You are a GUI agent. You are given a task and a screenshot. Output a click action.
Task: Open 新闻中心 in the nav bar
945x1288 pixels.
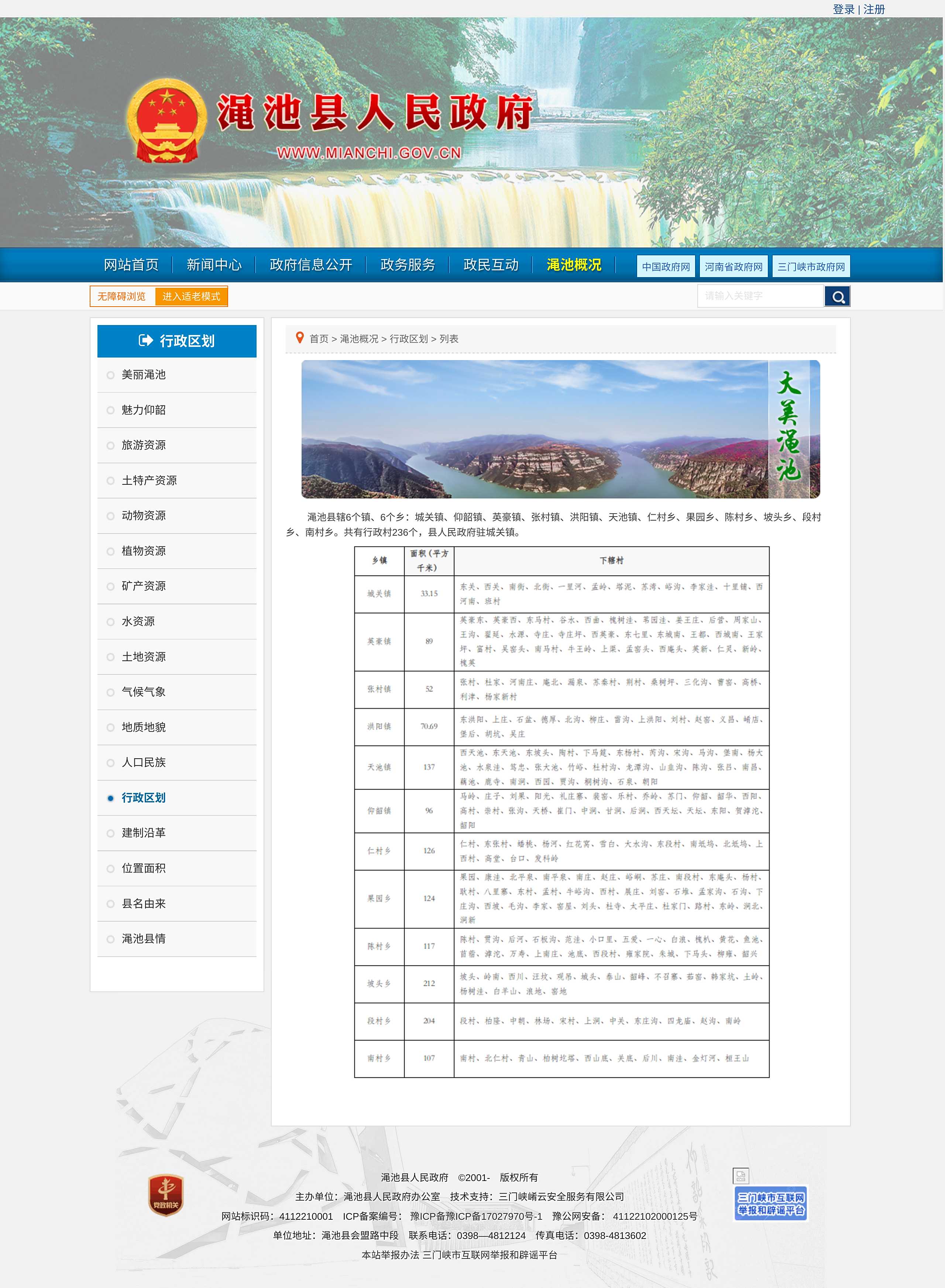pos(214,265)
